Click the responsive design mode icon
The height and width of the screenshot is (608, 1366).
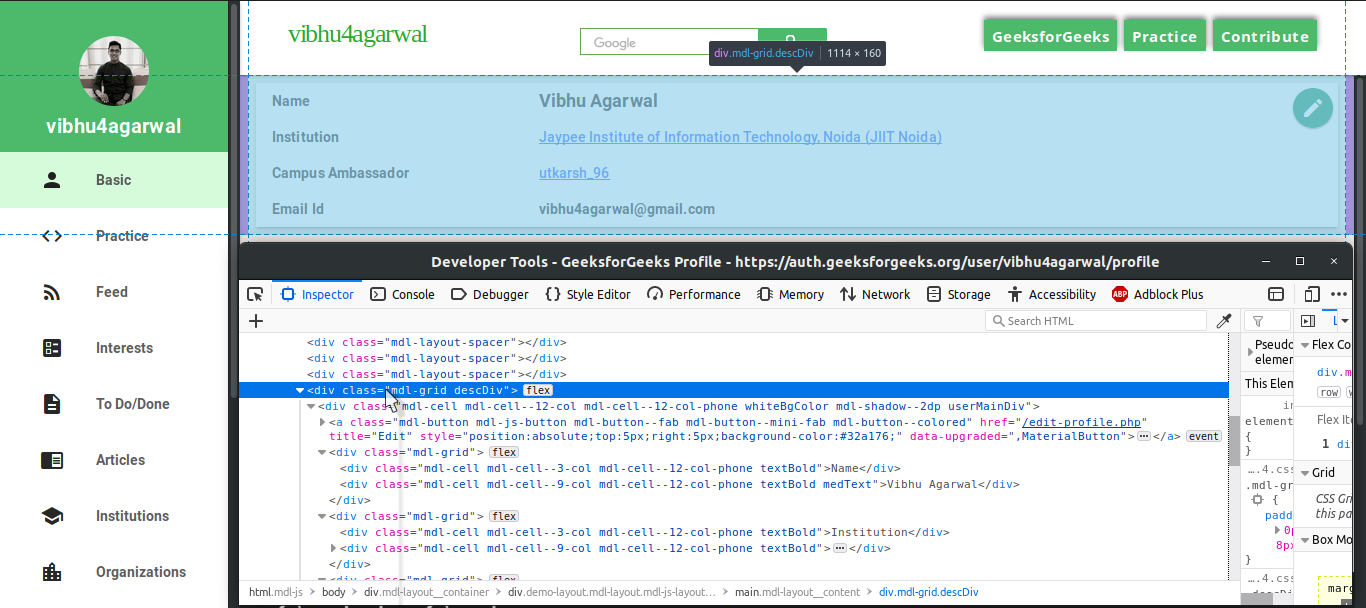pos(1312,294)
